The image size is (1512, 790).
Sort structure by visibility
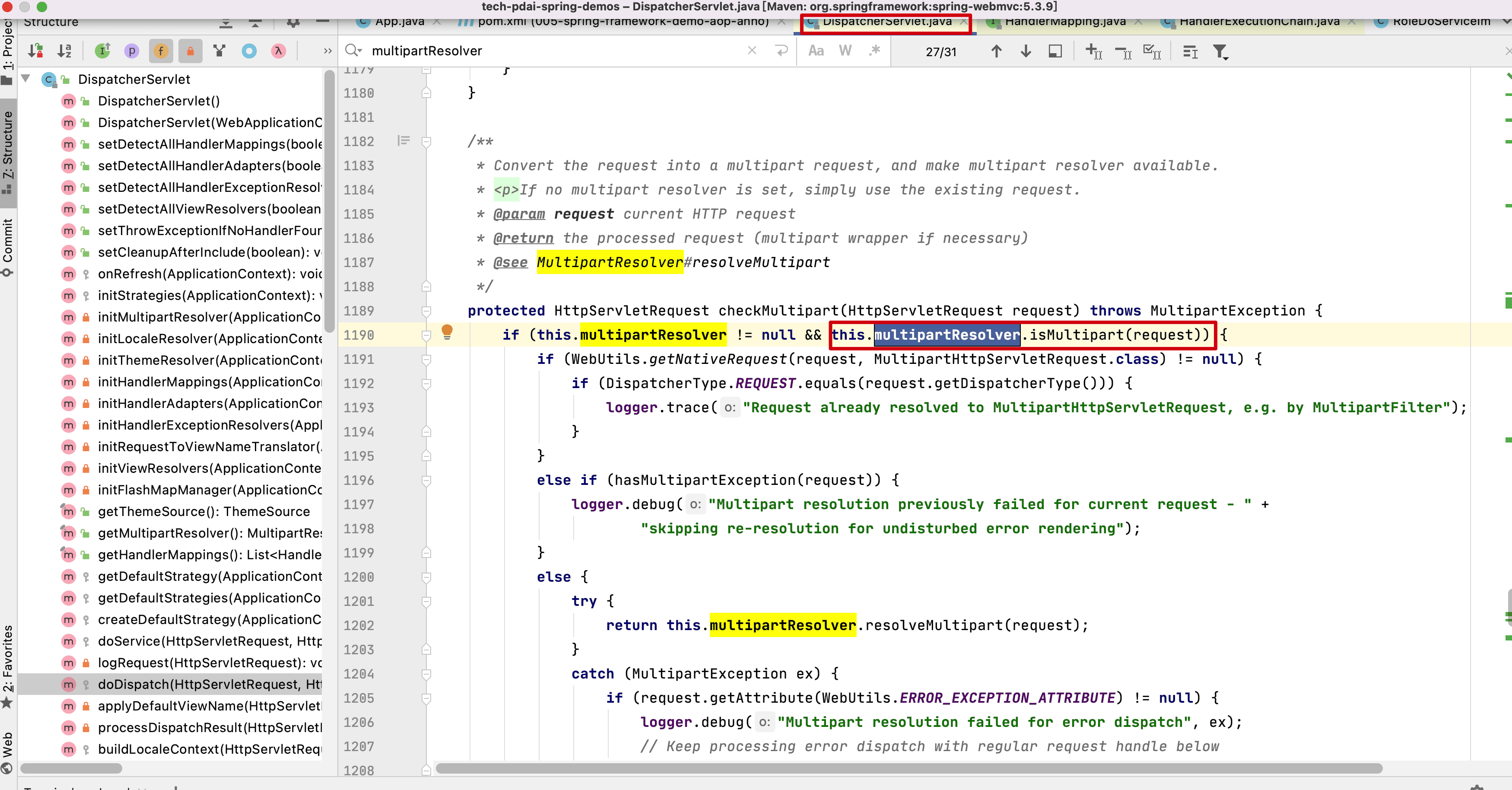pyautogui.click(x=35, y=51)
